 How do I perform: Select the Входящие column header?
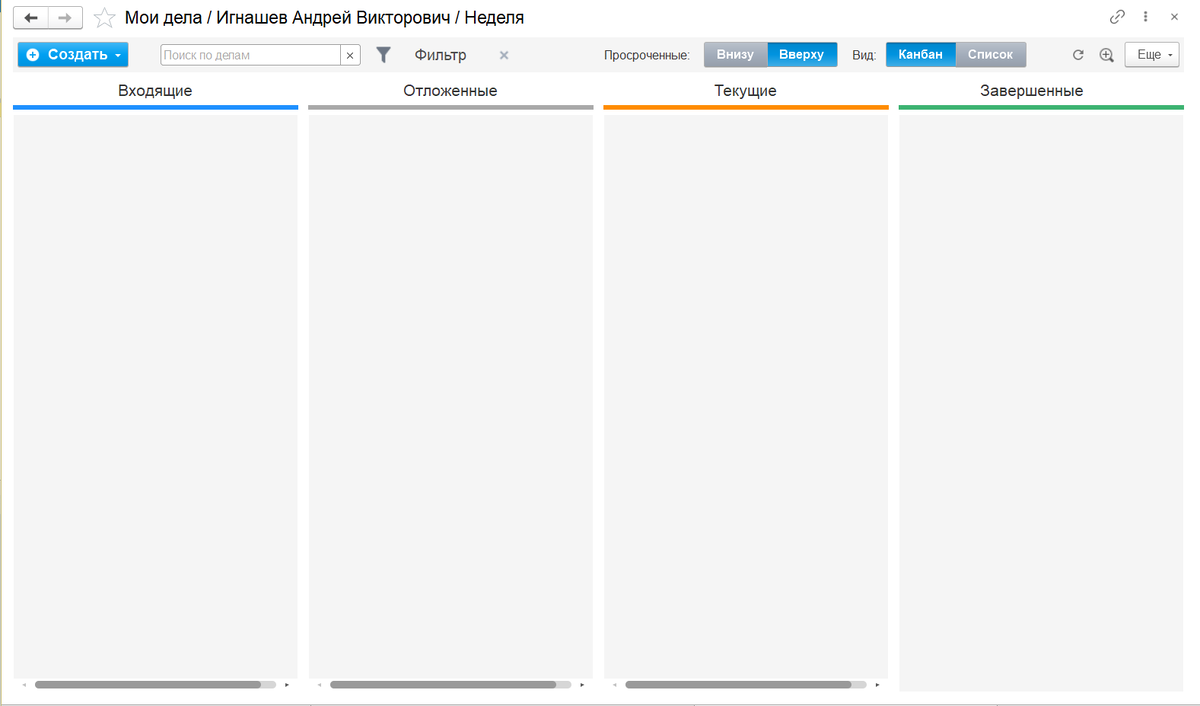[x=155, y=91]
